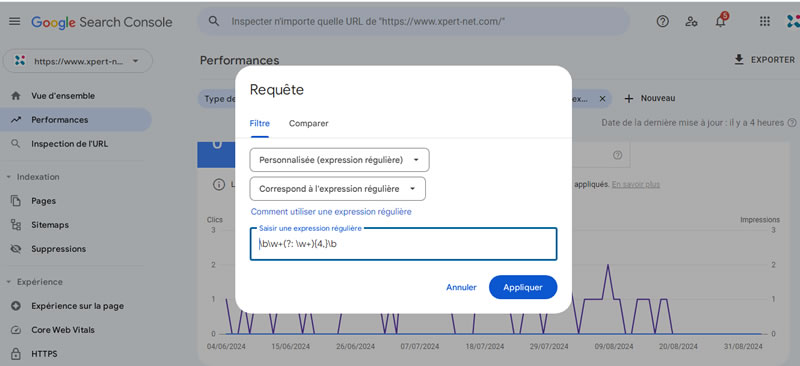This screenshot has width=800, height=366.
Task: Click the Type de filter chip
Action: pos(217,99)
